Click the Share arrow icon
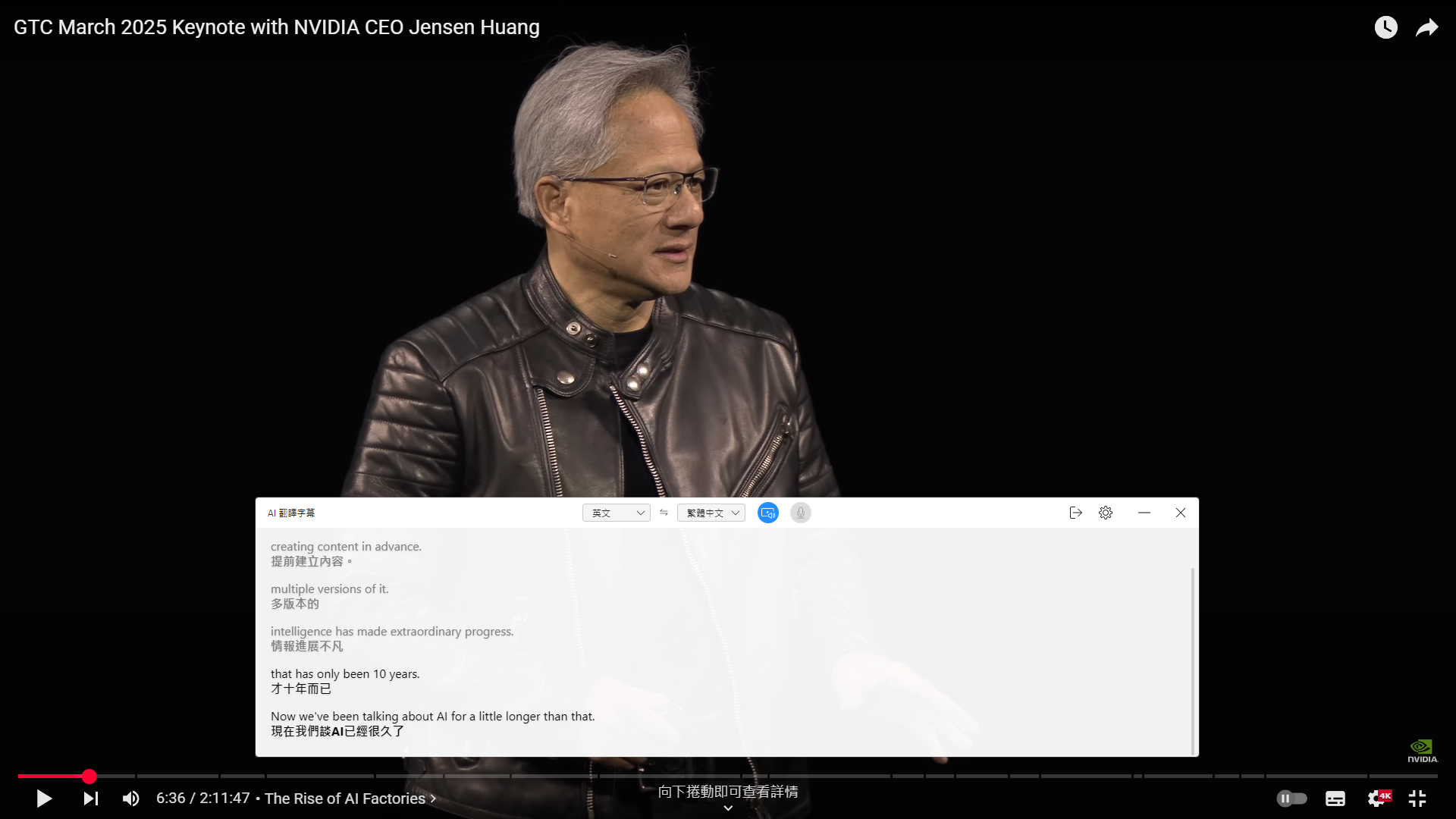The height and width of the screenshot is (819, 1456). [x=1427, y=28]
